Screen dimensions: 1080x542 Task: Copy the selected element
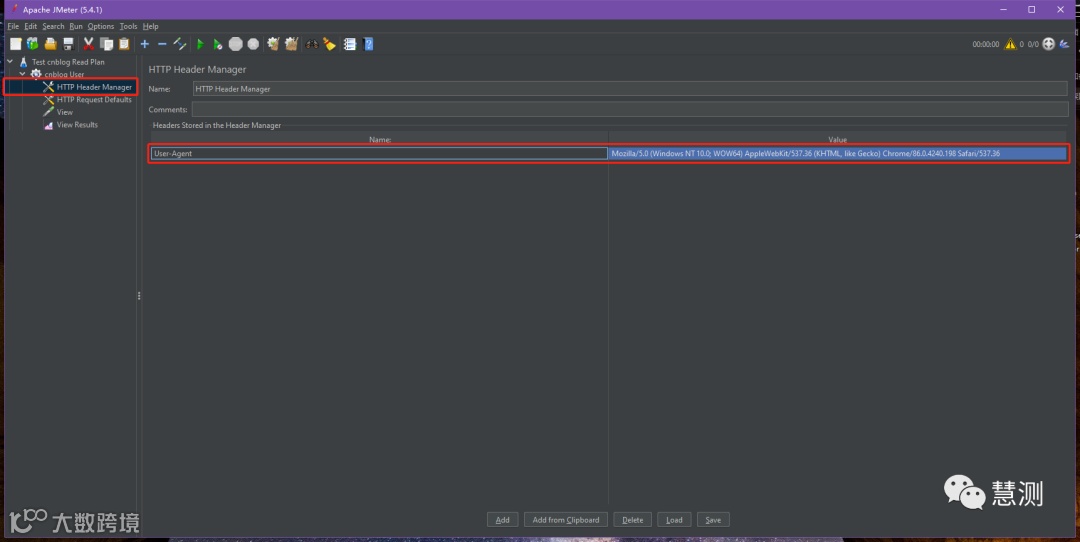[x=107, y=44]
